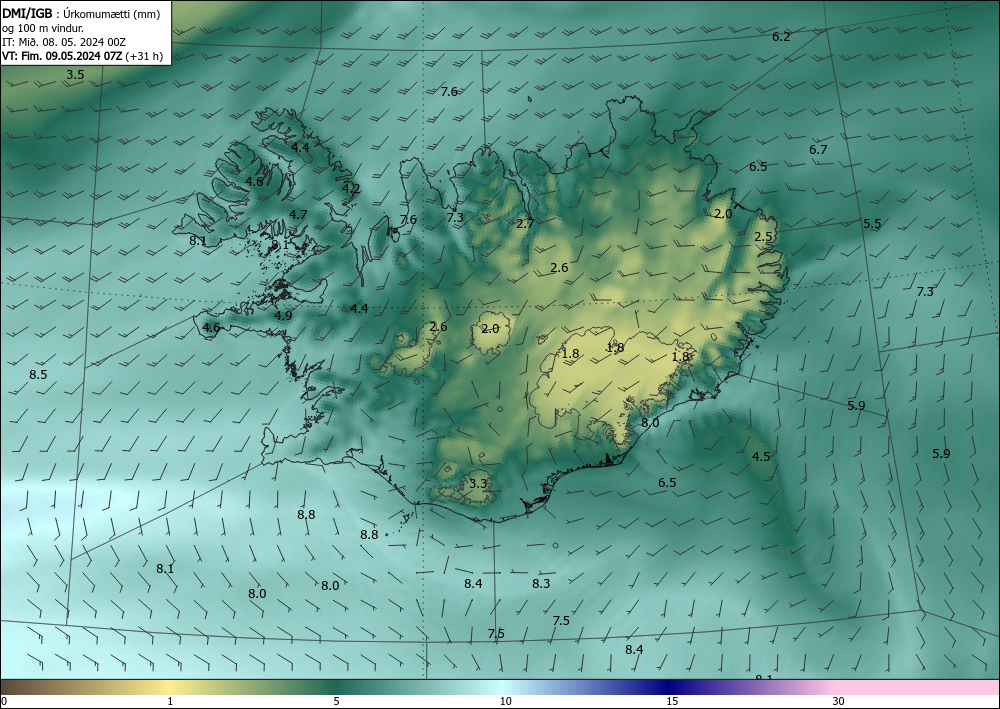Click the "4.9" value on the map
Viewport: 1000px width, 709px height.
click(x=283, y=316)
